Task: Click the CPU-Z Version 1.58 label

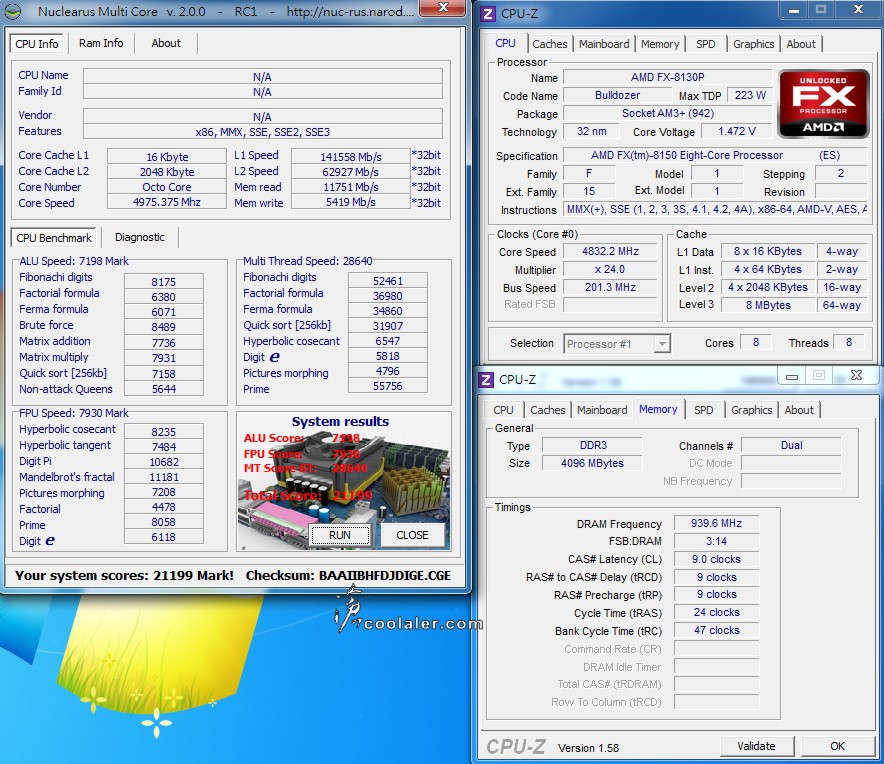Action: coord(588,748)
